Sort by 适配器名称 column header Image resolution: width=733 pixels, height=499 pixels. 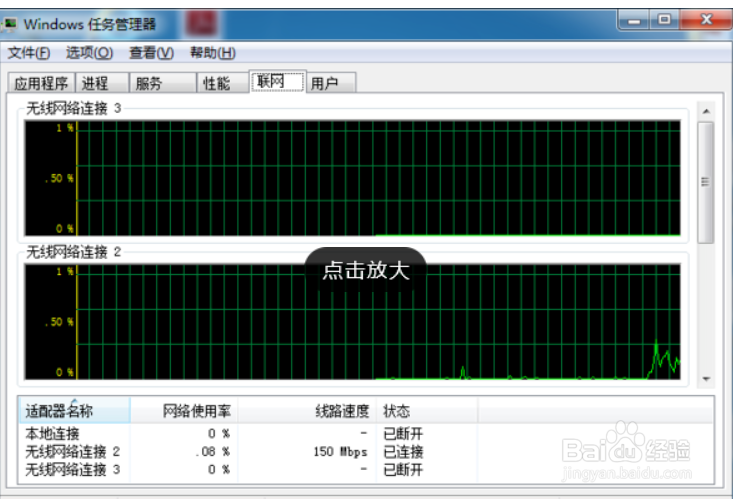coord(74,411)
